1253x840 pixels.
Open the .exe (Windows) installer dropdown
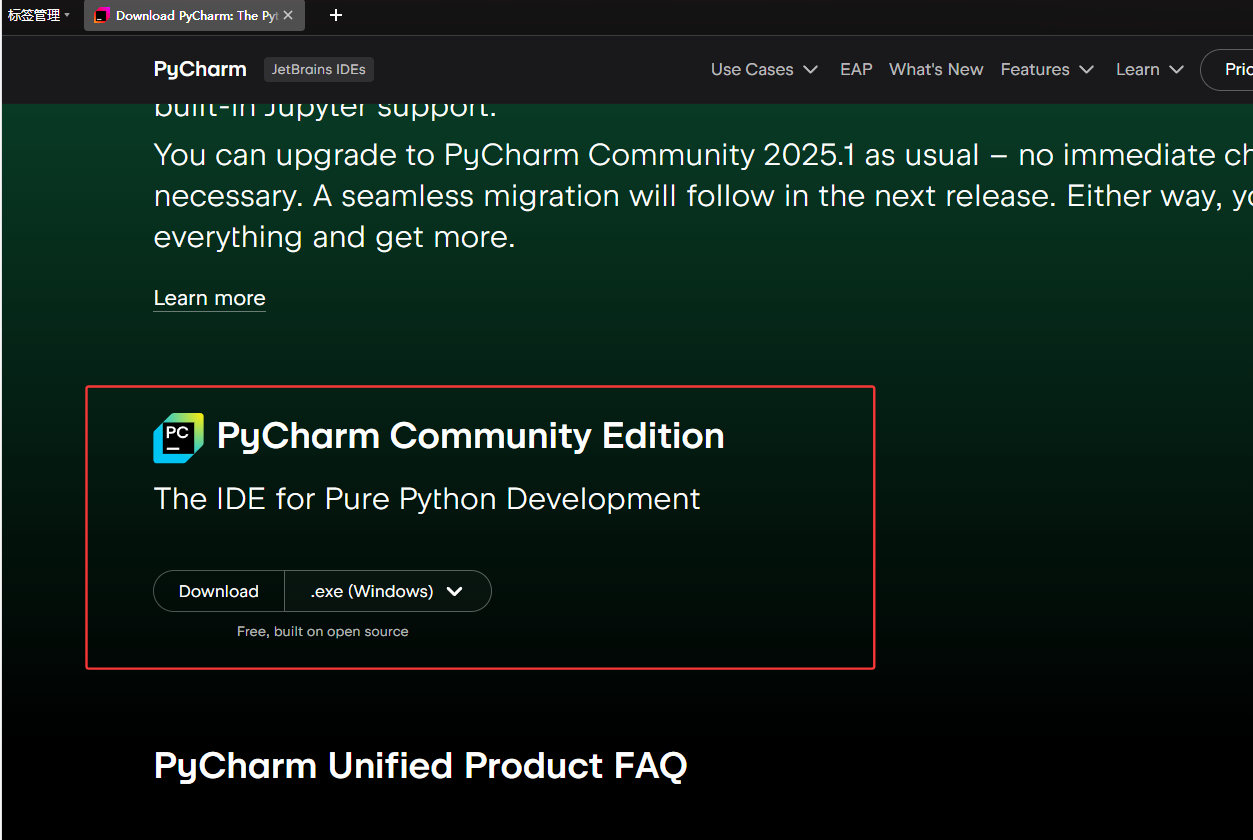click(388, 591)
